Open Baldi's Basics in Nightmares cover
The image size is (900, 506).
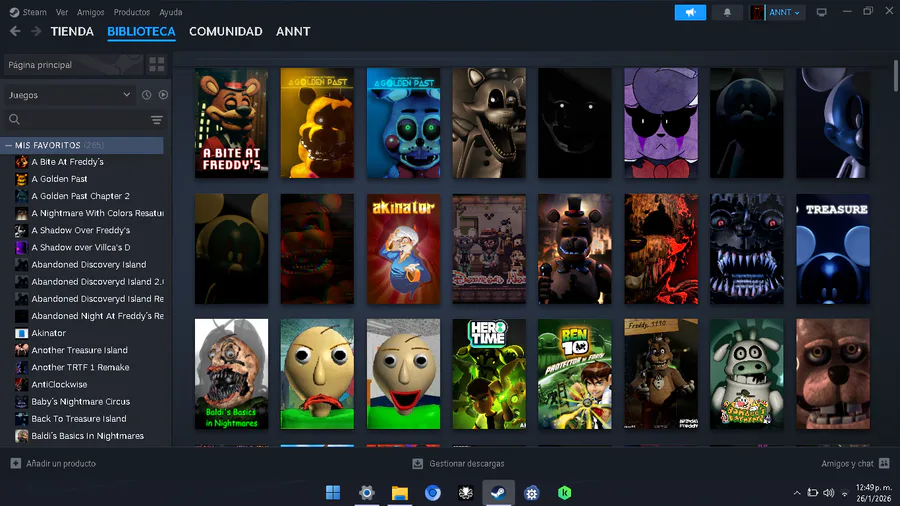point(231,374)
